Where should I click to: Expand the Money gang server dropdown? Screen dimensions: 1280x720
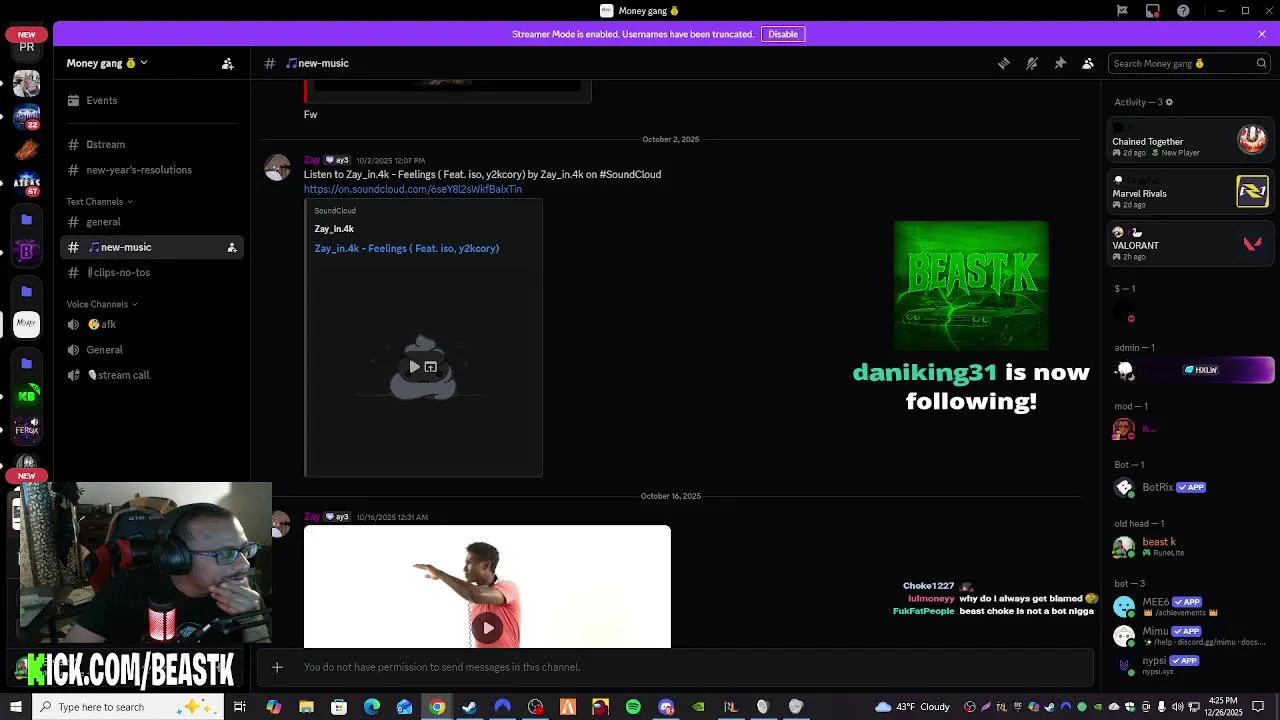point(107,63)
